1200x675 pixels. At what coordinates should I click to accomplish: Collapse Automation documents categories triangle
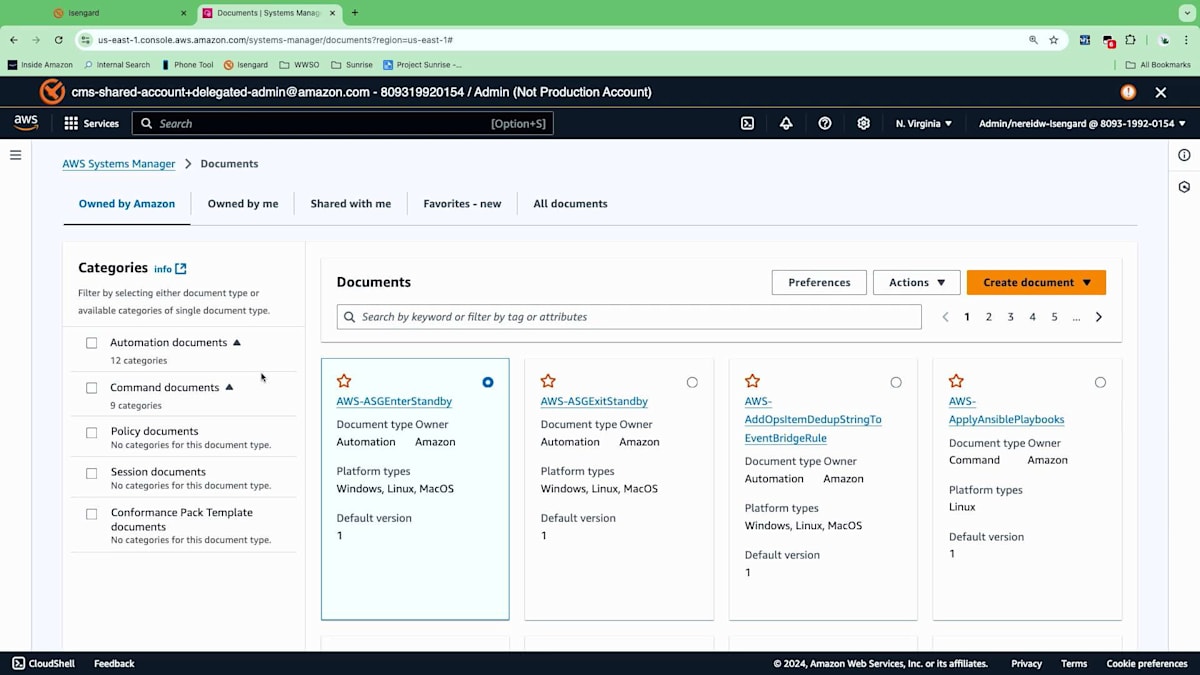point(237,342)
